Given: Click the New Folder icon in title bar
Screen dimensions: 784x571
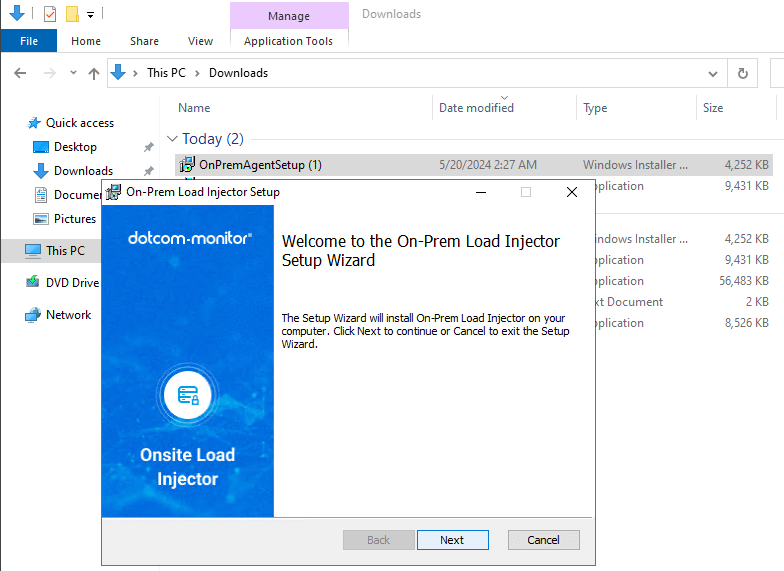Looking at the screenshot, I should 72,14.
